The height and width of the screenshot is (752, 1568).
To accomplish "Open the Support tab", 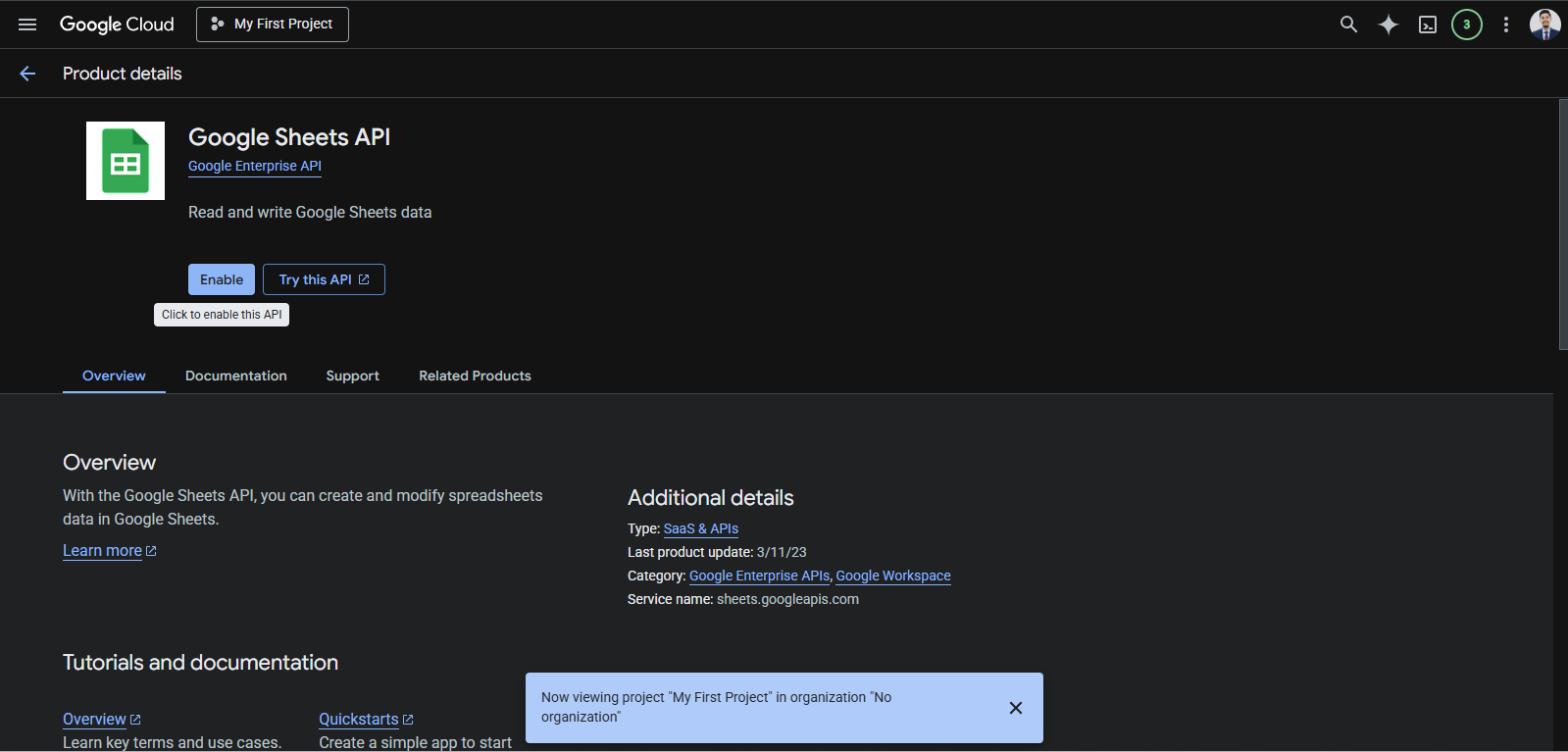I will (353, 376).
